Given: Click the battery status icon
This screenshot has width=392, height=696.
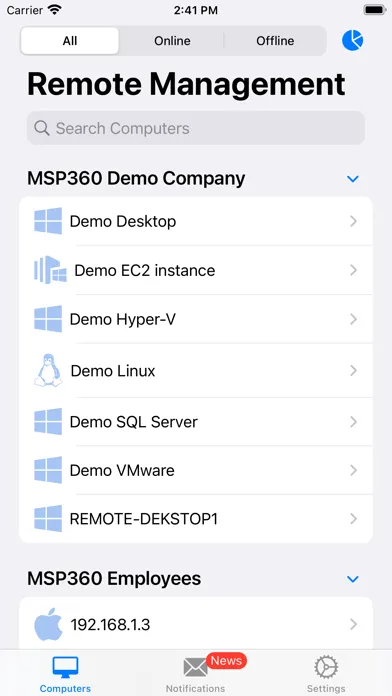Looking at the screenshot, I should (x=374, y=10).
